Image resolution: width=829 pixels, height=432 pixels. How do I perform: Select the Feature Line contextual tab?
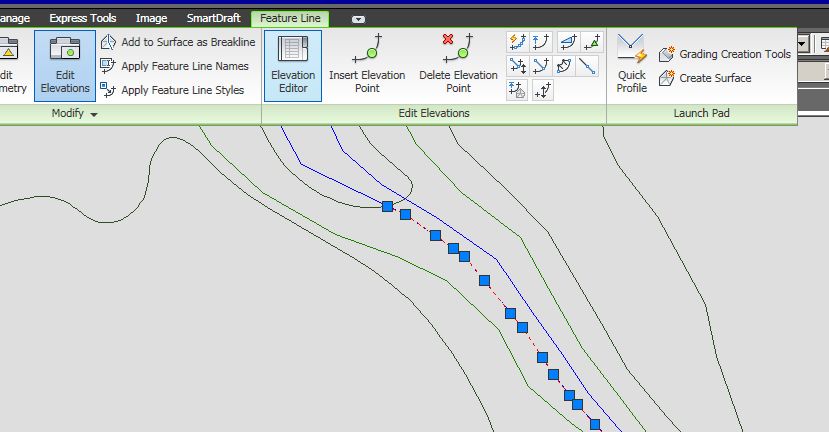tap(290, 19)
